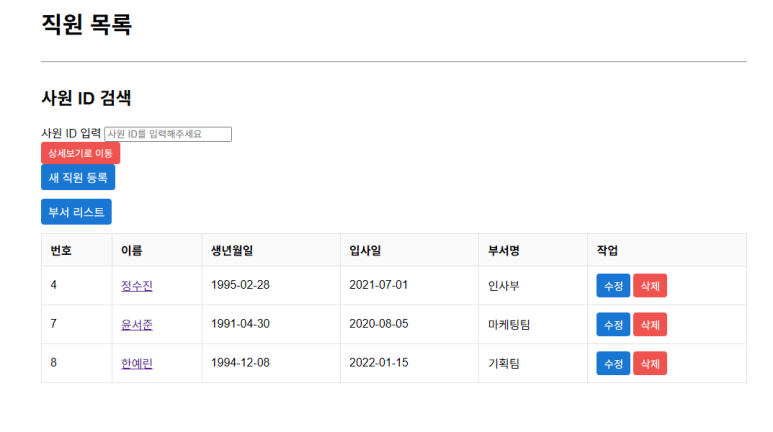Image resolution: width=773 pixels, height=432 pixels.
Task: Click 삭제 for employee number 4
Action: 650,286
